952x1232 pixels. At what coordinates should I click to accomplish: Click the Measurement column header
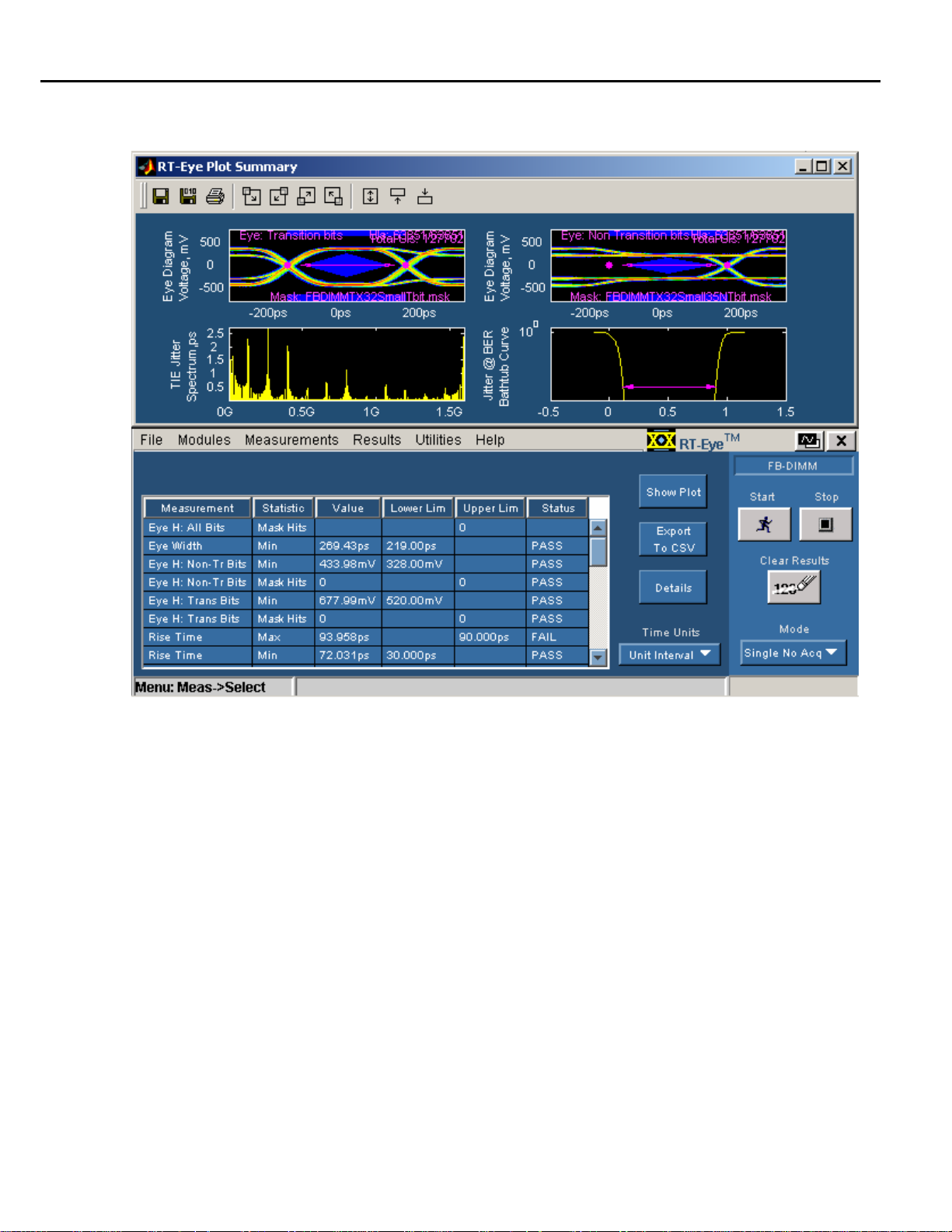pyautogui.click(x=197, y=508)
